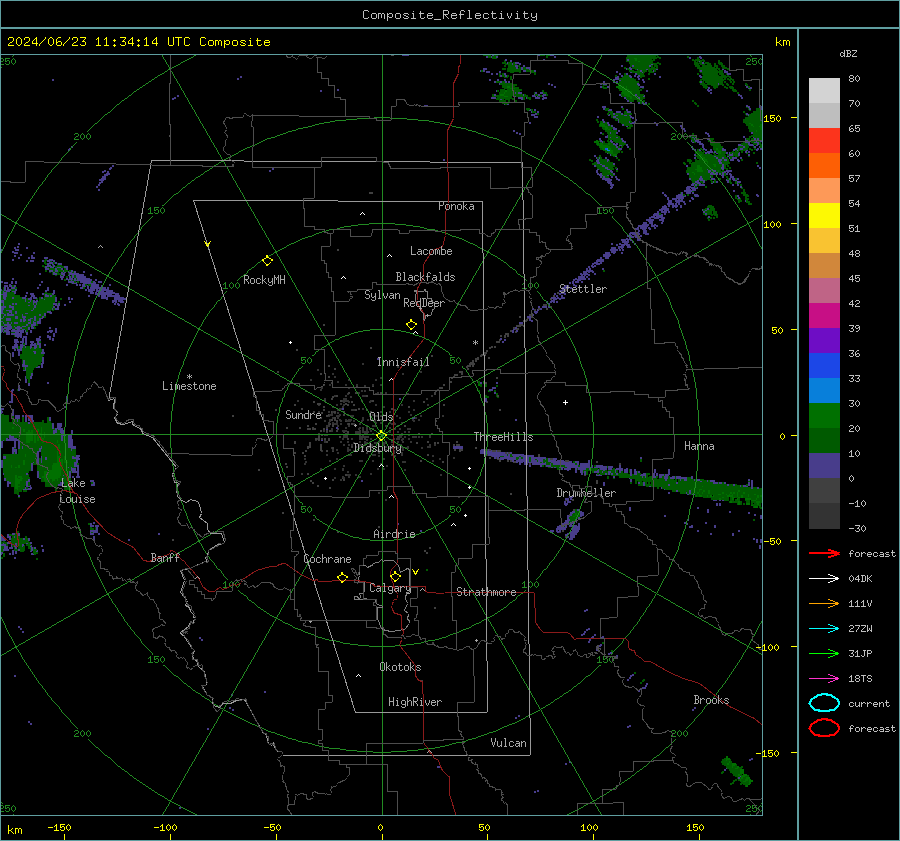Click the magenta 18TS arrow legend icon

coord(824,679)
